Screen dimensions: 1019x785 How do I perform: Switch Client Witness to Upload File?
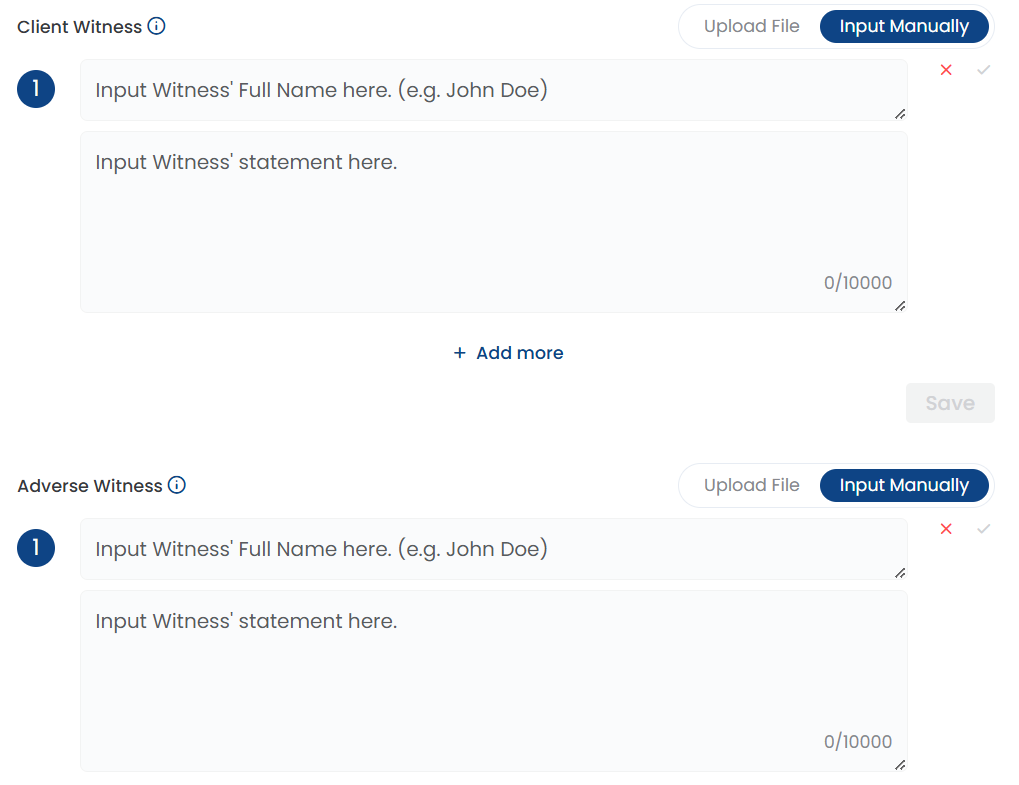[x=751, y=27]
